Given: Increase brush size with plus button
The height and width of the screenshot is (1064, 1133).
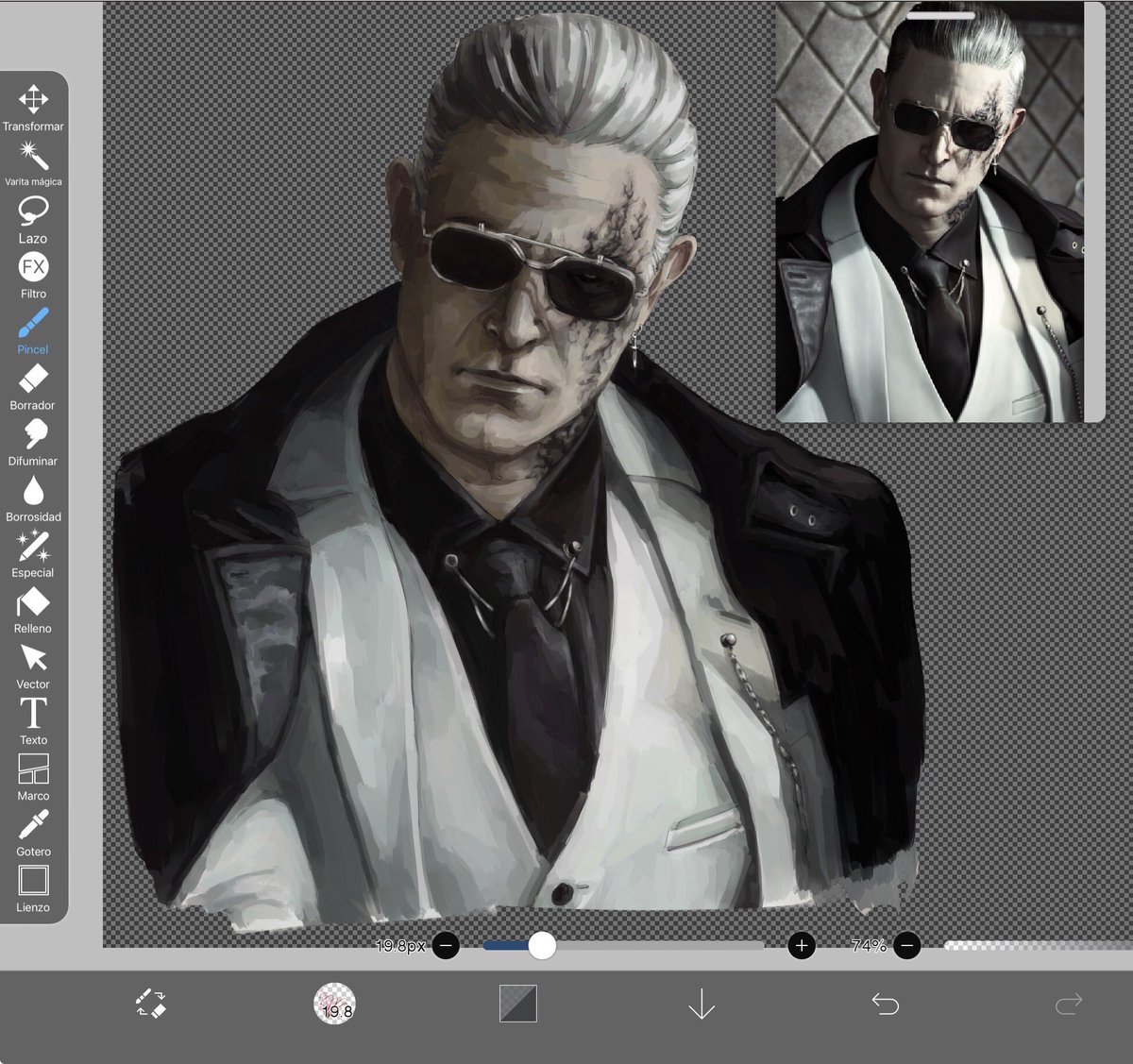Looking at the screenshot, I should [802, 945].
